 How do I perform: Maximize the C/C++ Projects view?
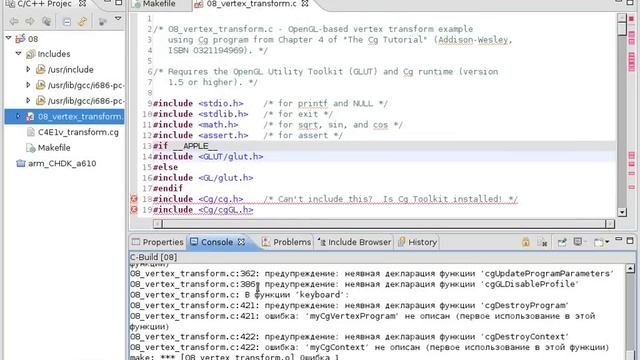coord(119,2)
